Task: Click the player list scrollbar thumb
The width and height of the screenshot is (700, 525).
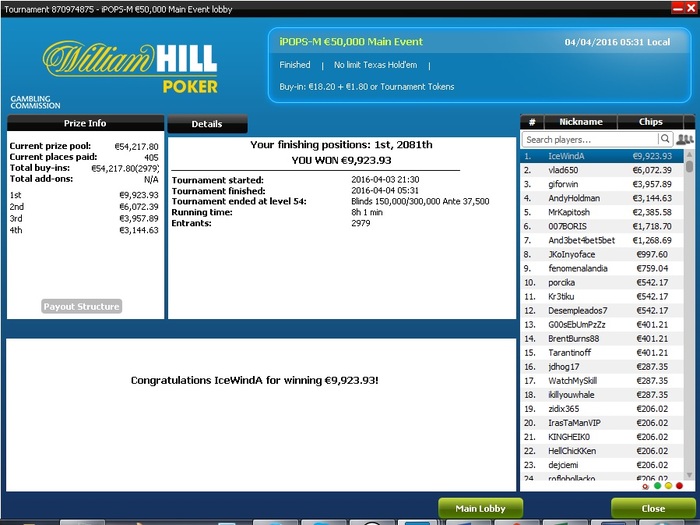Action: [x=689, y=166]
